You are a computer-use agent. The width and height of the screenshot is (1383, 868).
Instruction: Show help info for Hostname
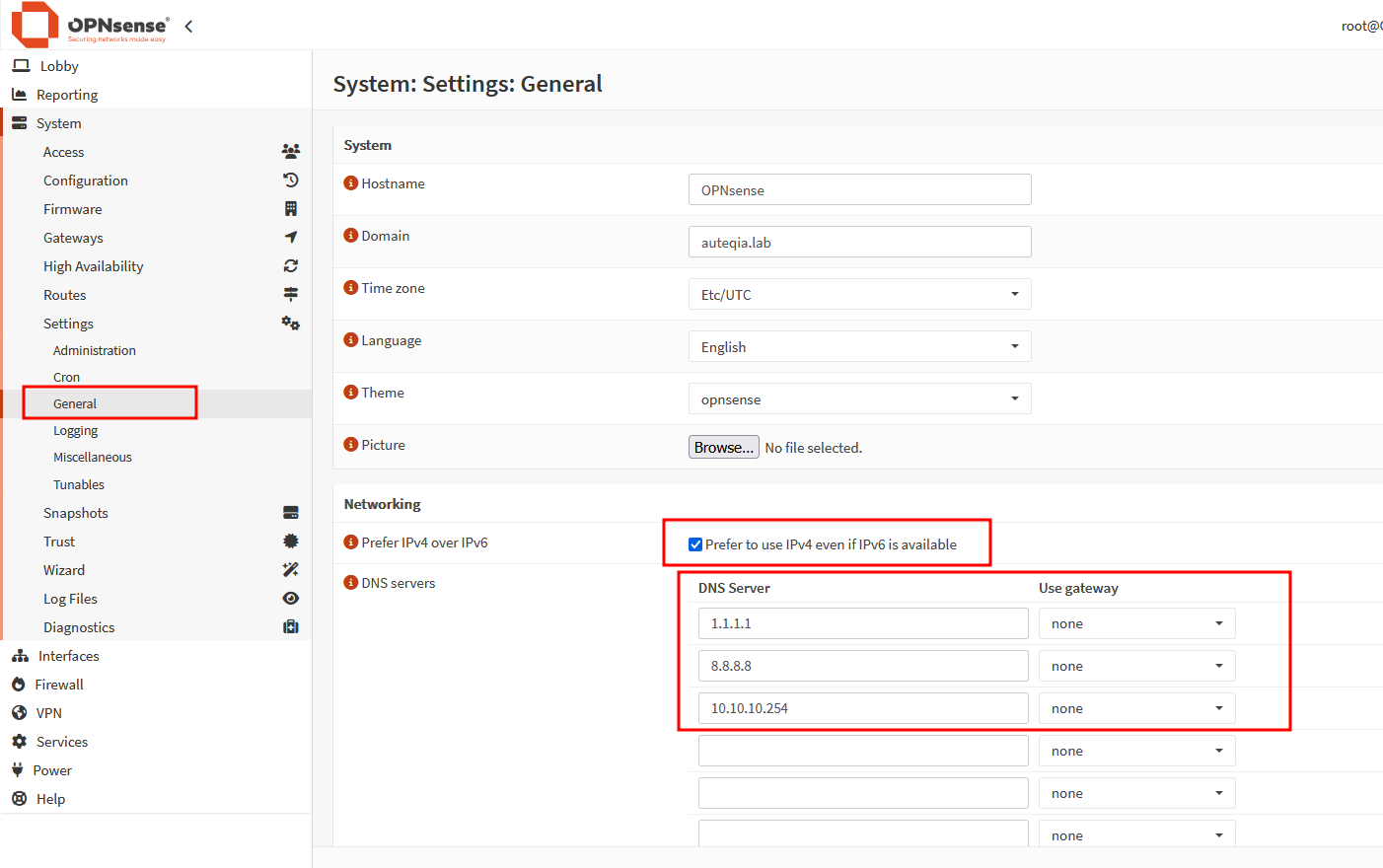click(350, 183)
